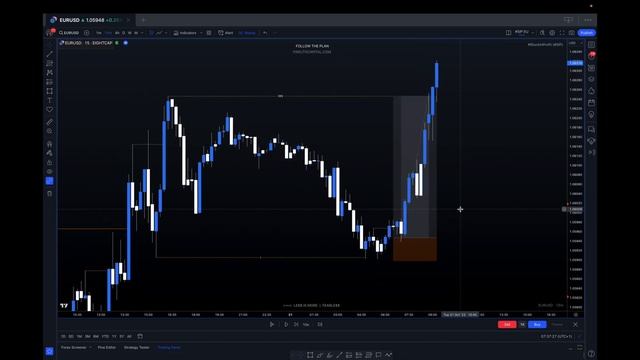Click the trash remove drawings icon

pyautogui.click(x=49, y=193)
